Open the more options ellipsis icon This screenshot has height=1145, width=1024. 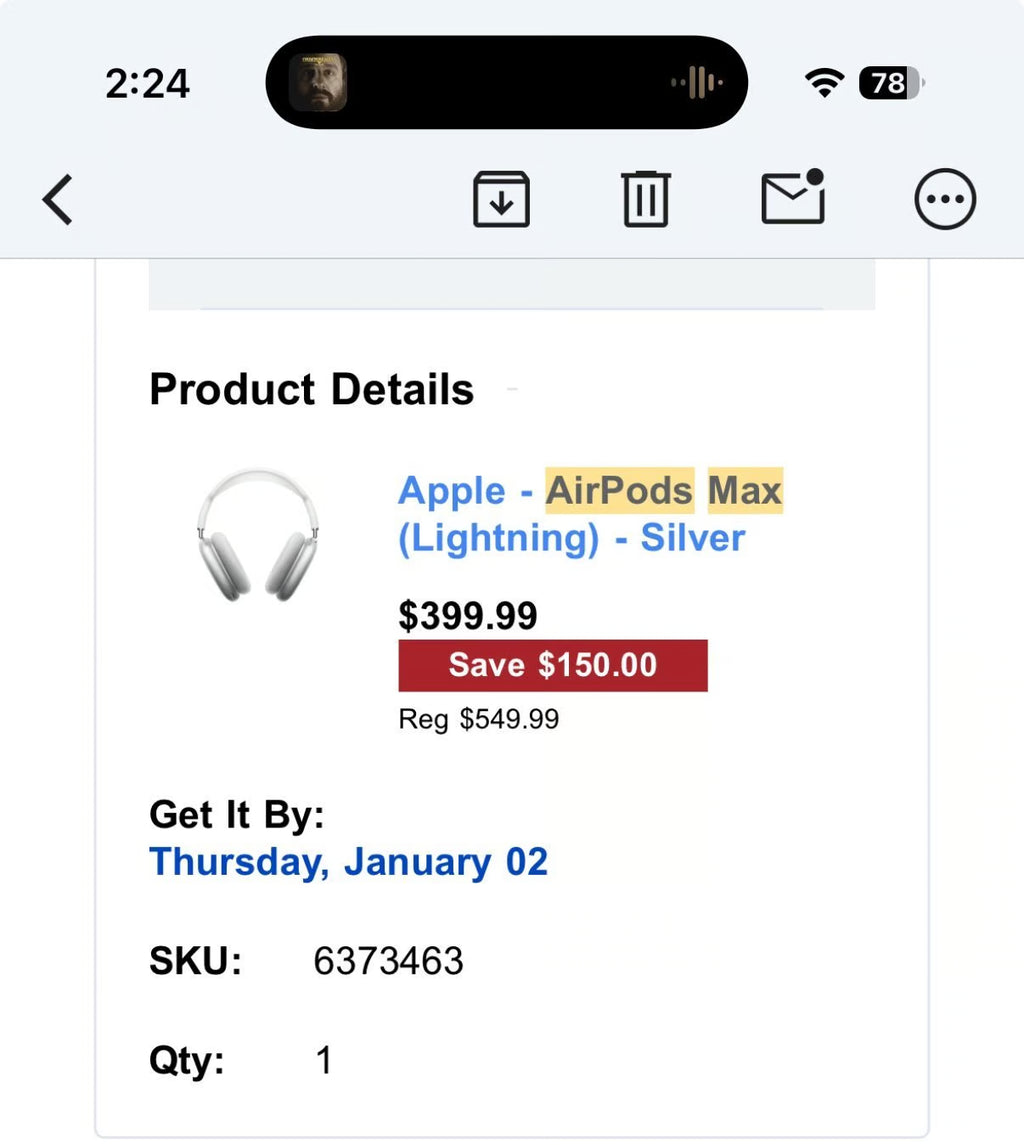[944, 198]
